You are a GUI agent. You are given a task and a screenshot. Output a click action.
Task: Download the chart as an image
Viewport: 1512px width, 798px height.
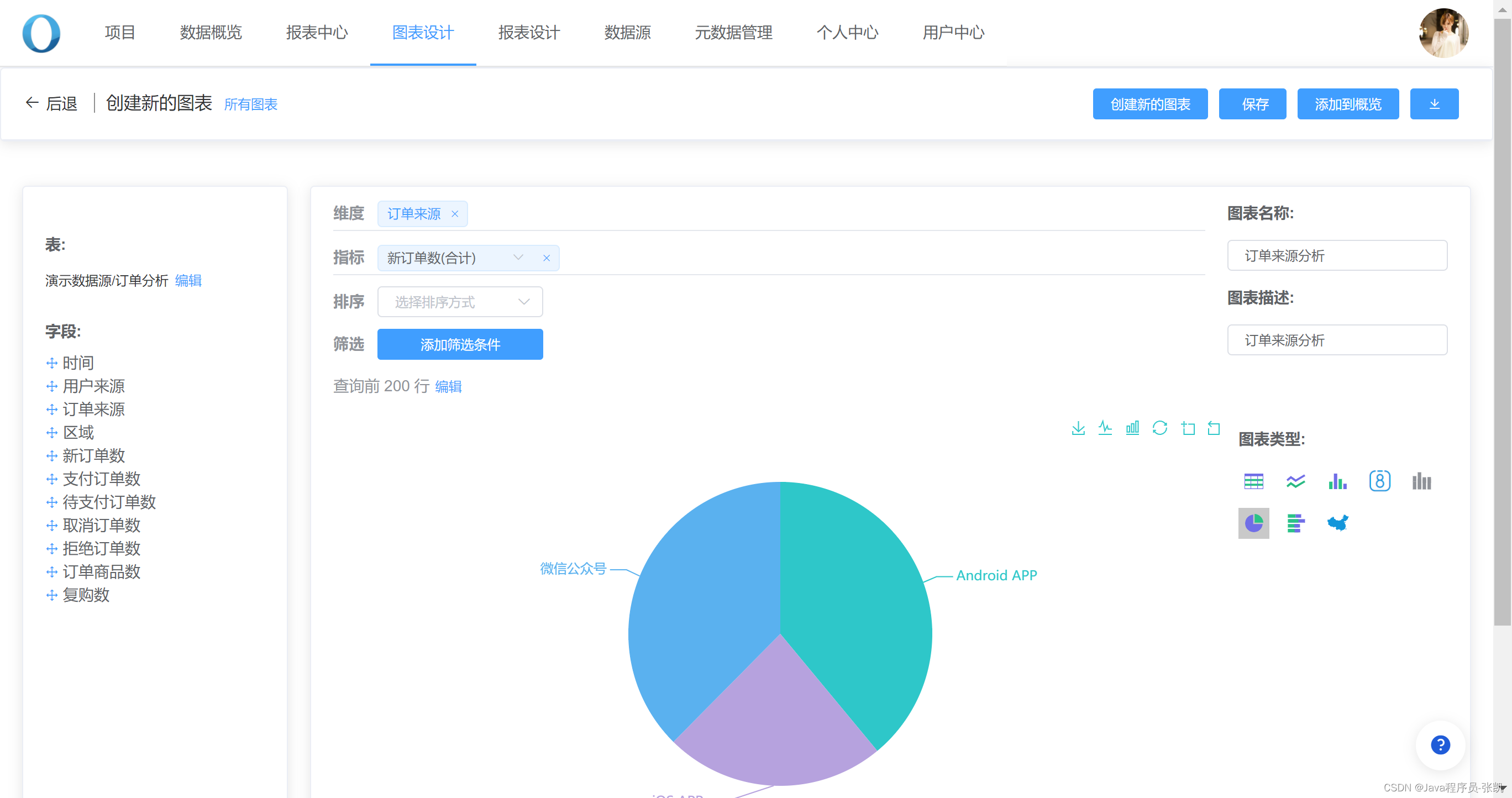click(1078, 428)
